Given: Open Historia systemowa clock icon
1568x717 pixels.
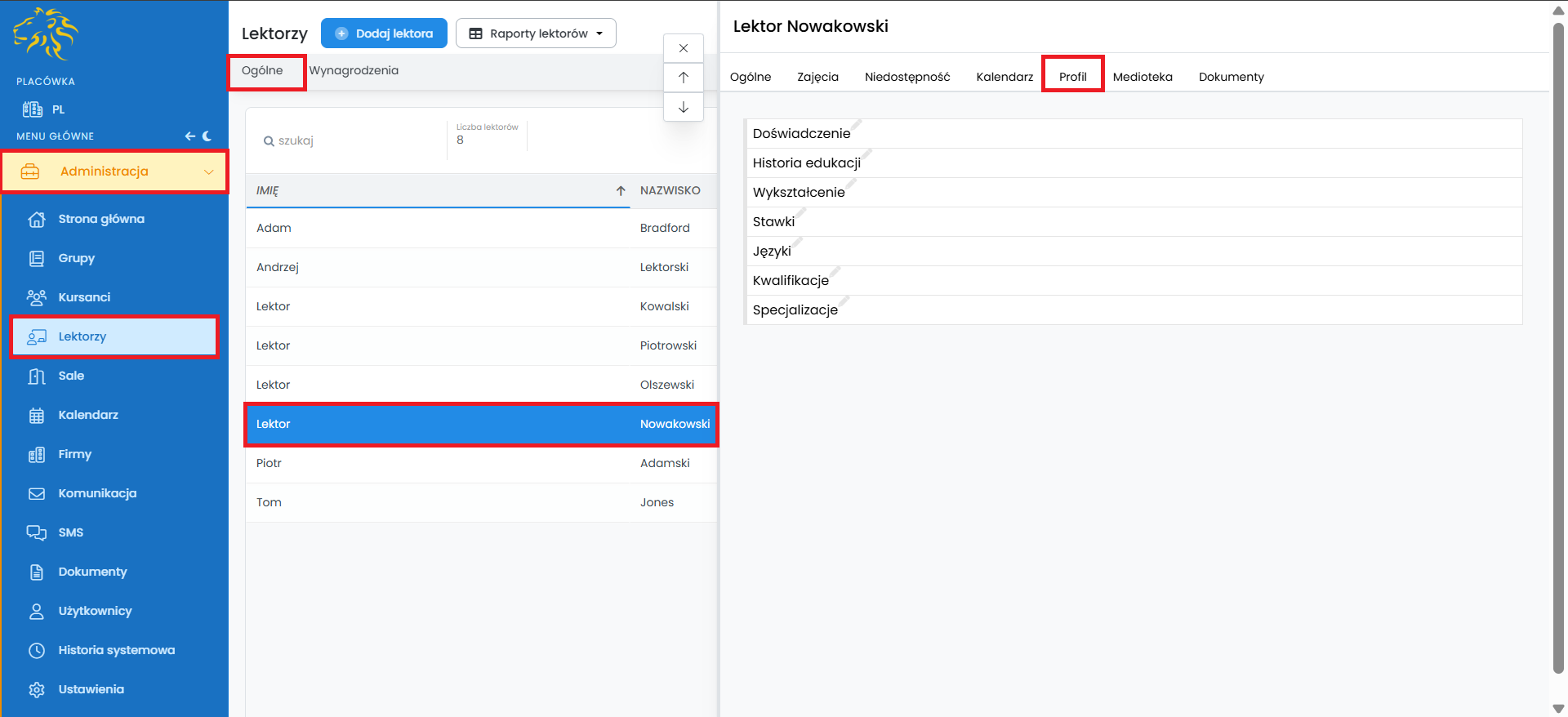Looking at the screenshot, I should tap(36, 650).
